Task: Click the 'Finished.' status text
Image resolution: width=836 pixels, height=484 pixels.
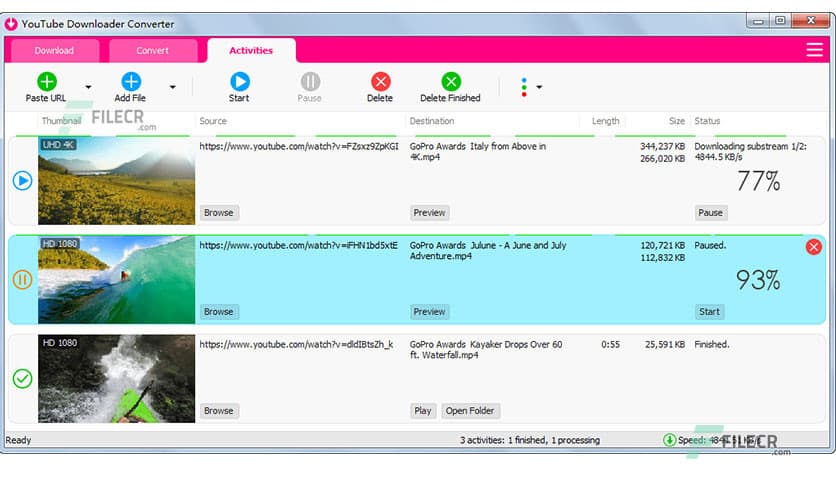Action: point(712,344)
